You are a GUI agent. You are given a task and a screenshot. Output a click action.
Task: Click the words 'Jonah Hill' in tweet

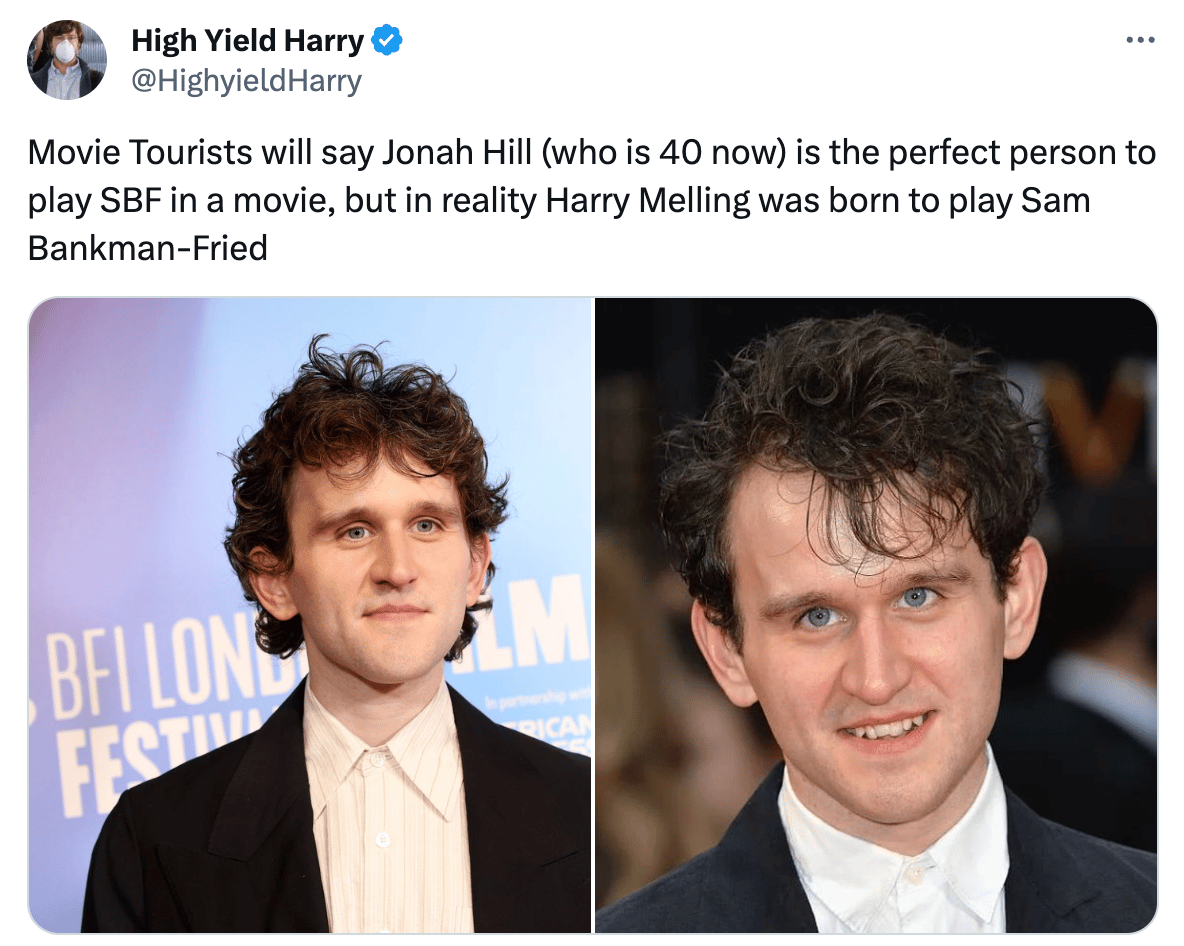(x=457, y=153)
